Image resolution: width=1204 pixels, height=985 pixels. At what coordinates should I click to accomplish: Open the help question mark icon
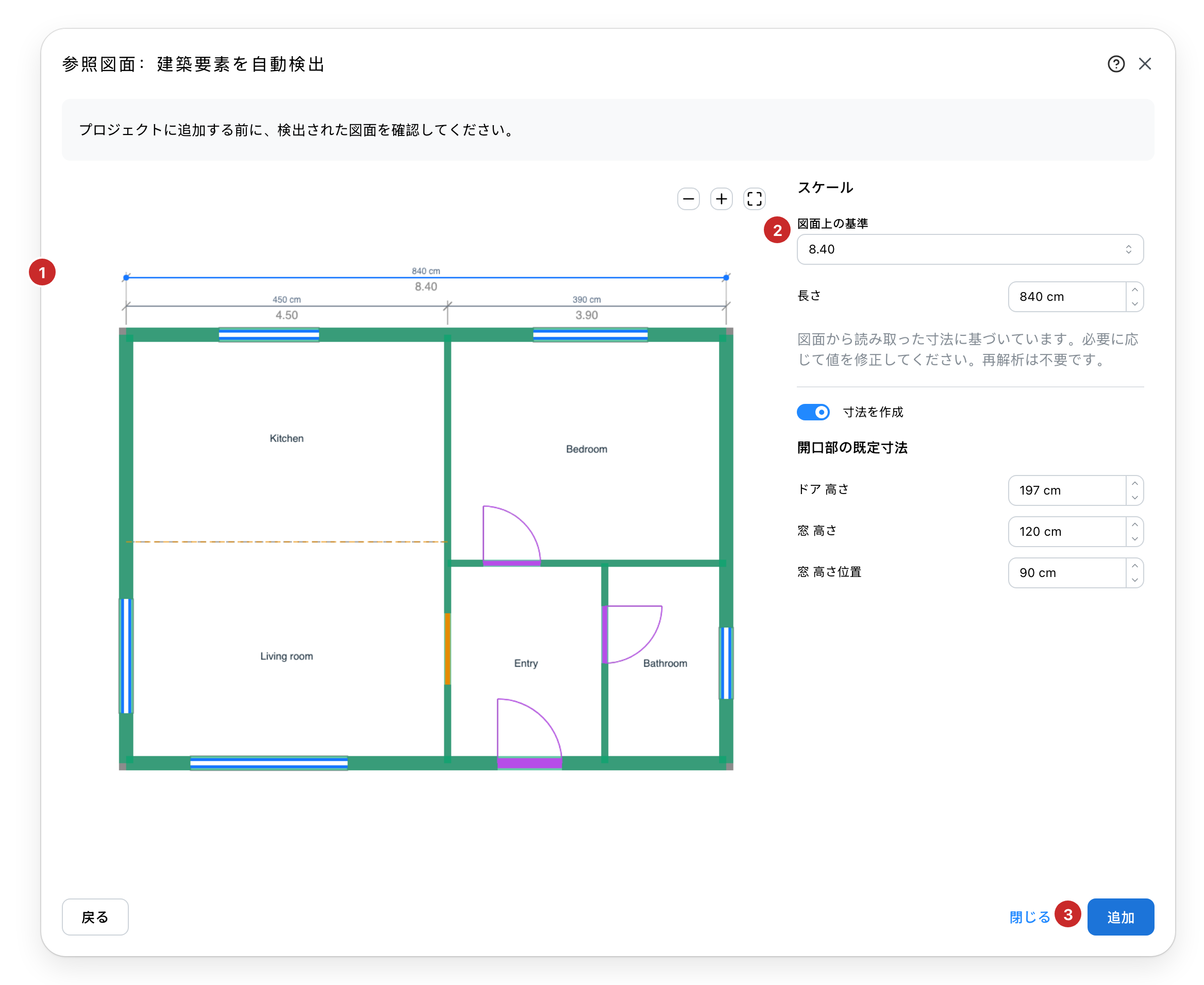1115,64
